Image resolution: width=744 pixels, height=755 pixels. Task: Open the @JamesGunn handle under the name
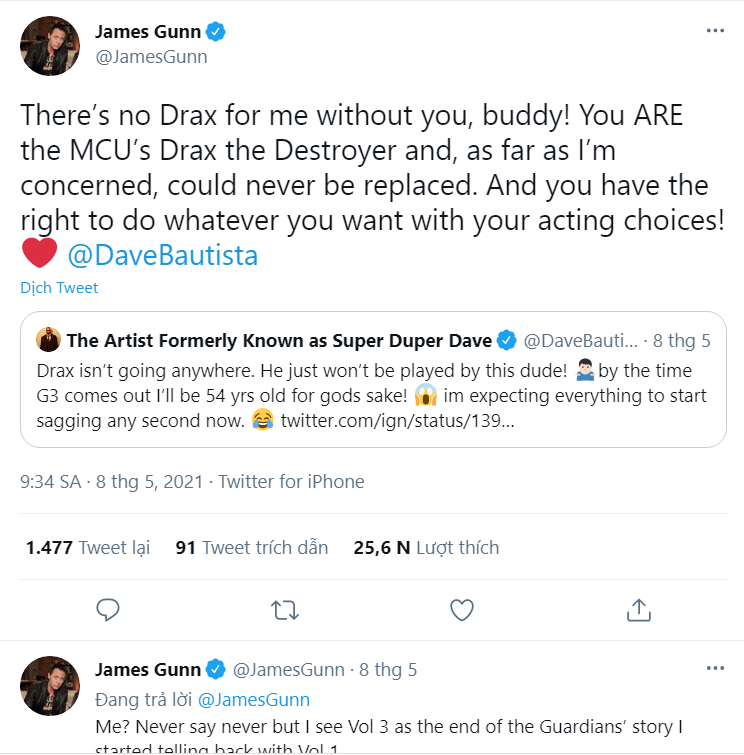click(x=151, y=57)
